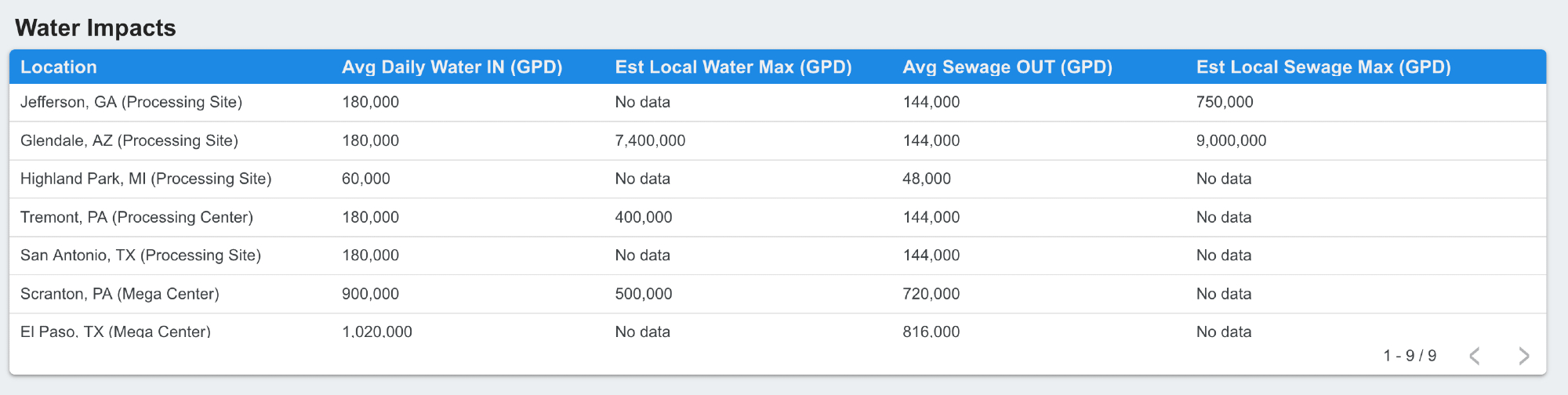The image size is (1568, 395).
Task: Select the Tremont, PA Processing Center row
Action: click(136, 217)
